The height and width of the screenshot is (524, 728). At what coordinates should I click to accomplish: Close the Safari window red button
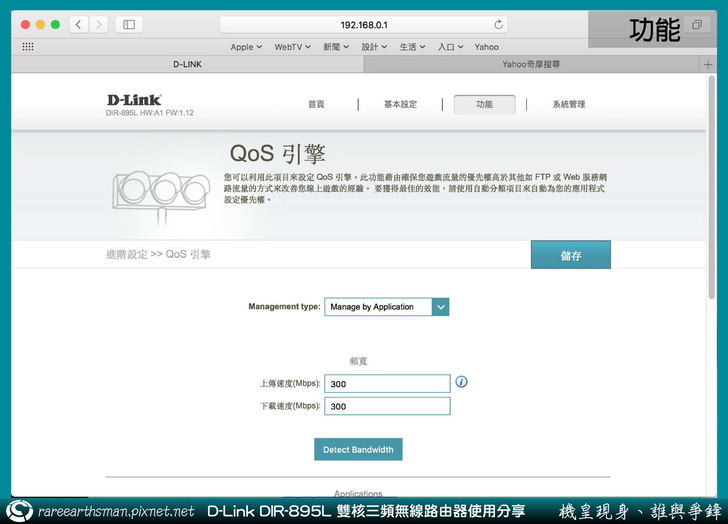tap(26, 25)
